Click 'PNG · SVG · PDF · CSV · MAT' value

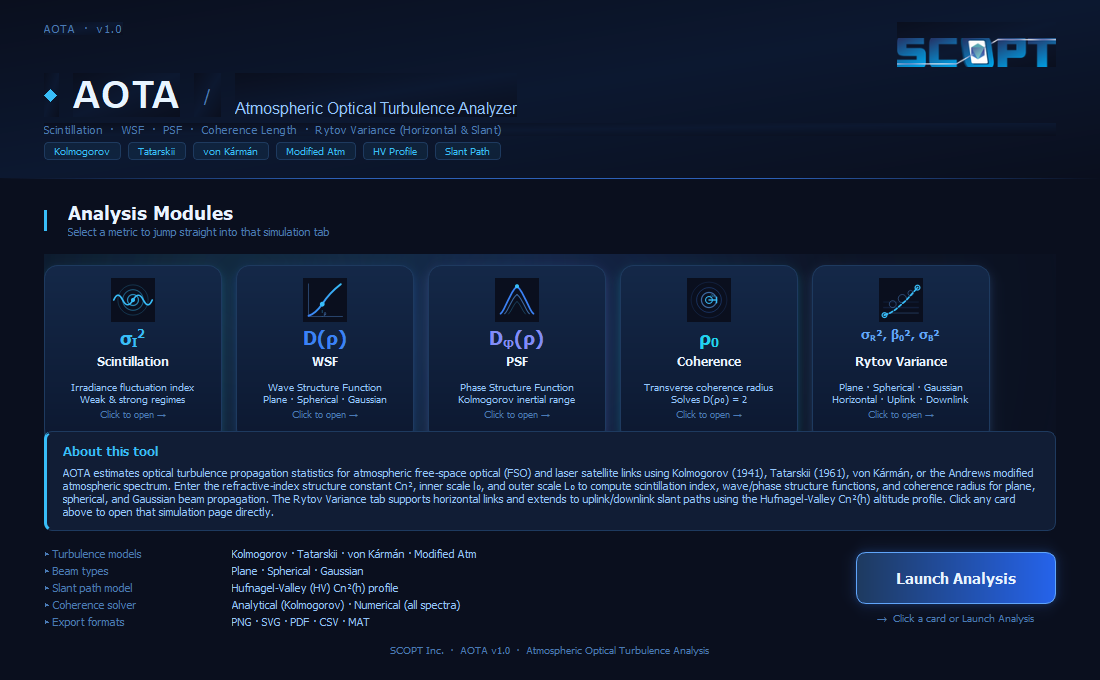pyautogui.click(x=300, y=622)
